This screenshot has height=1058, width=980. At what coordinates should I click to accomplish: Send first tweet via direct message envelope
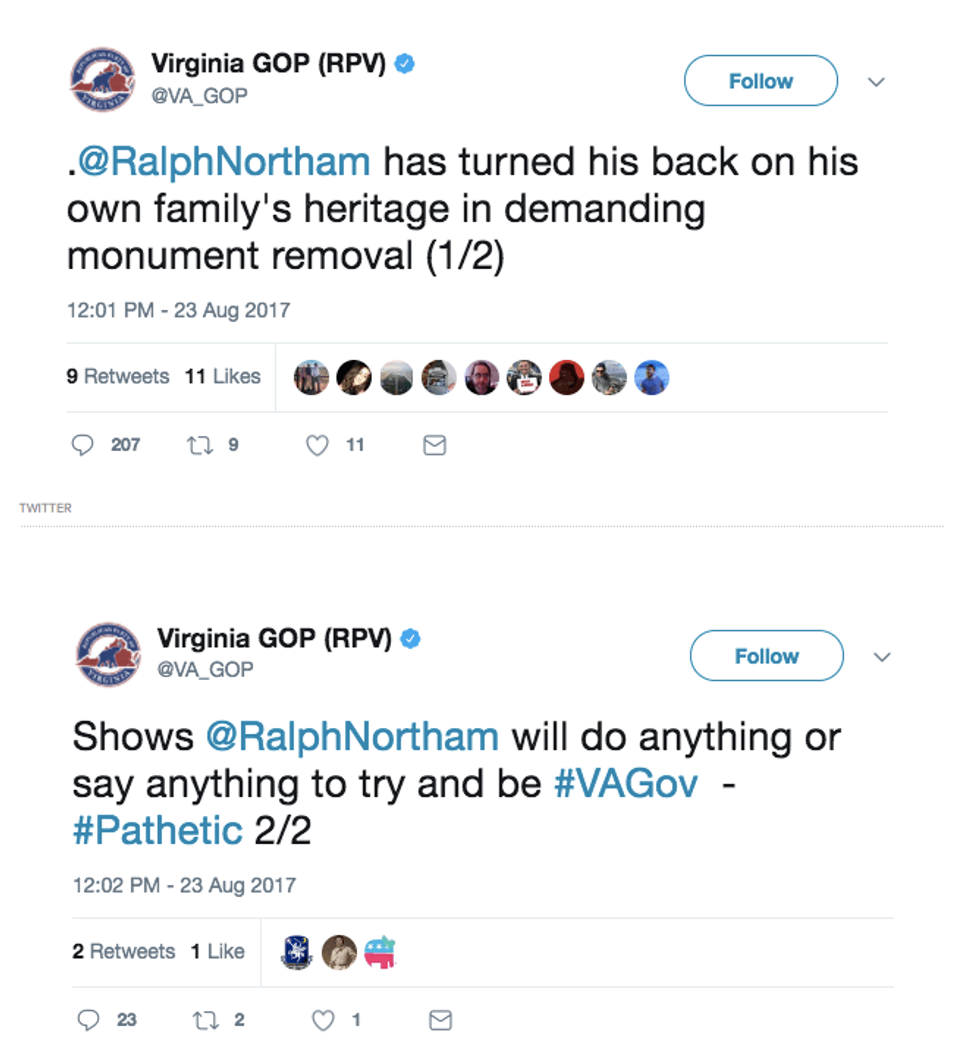(434, 445)
